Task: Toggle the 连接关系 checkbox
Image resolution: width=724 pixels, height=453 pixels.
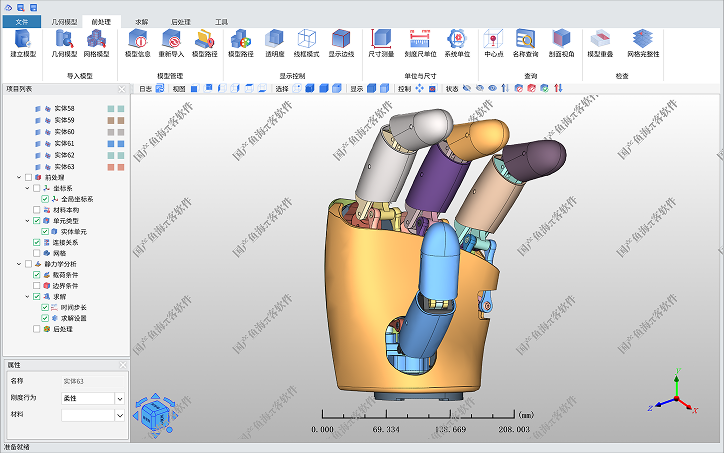Action: 37,242
